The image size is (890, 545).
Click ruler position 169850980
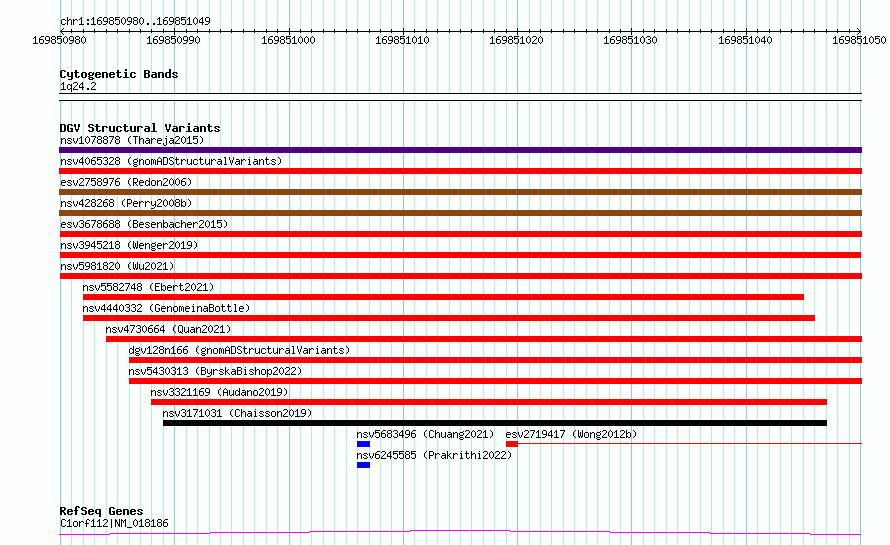(60, 40)
